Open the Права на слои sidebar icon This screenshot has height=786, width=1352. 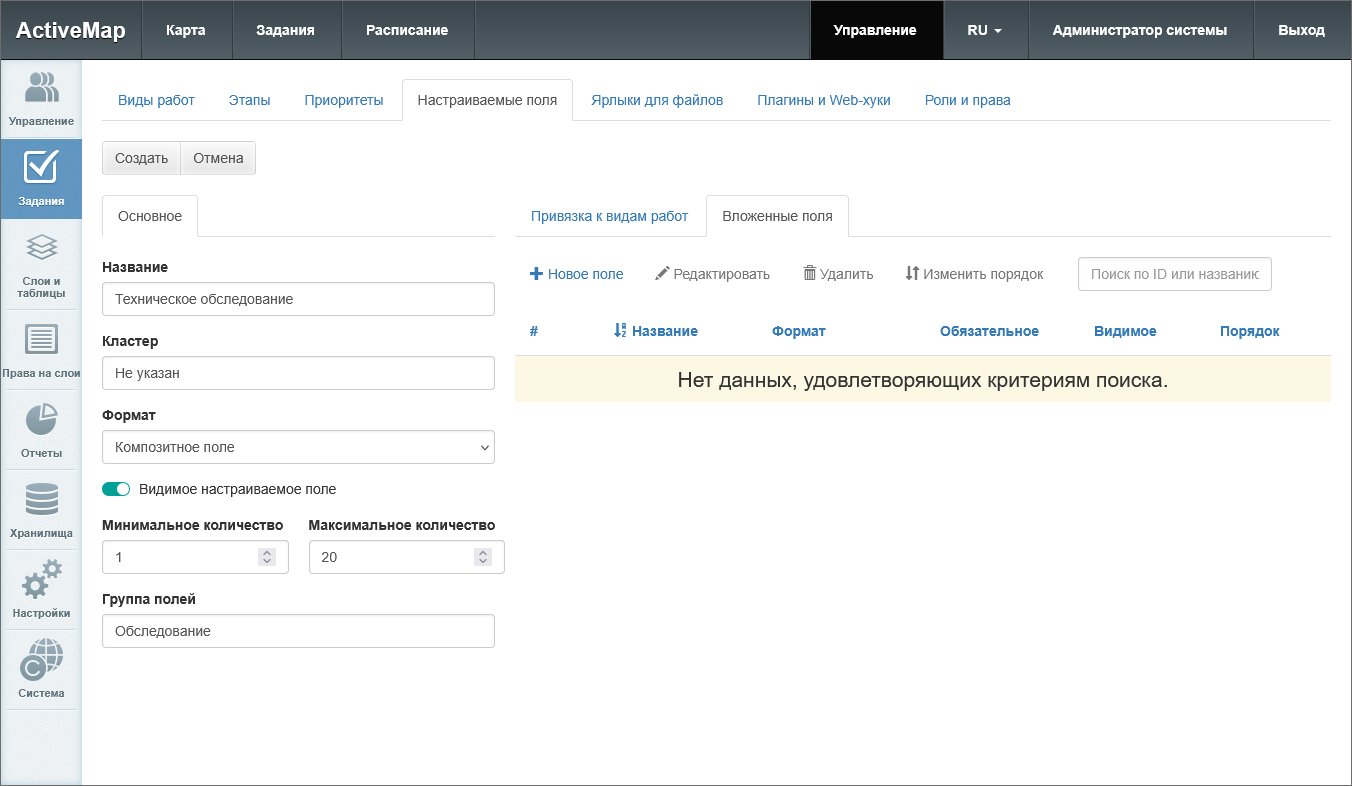pyautogui.click(x=41, y=340)
